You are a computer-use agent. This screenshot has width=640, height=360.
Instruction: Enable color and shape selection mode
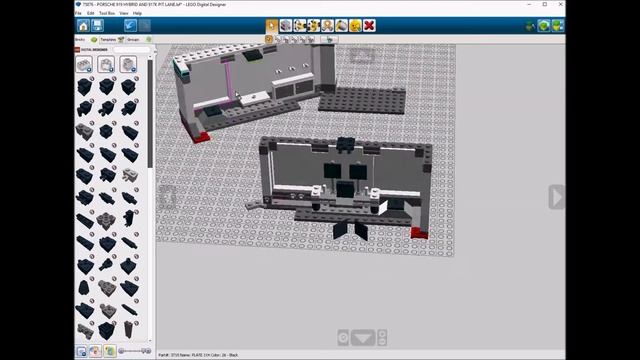coord(311,39)
